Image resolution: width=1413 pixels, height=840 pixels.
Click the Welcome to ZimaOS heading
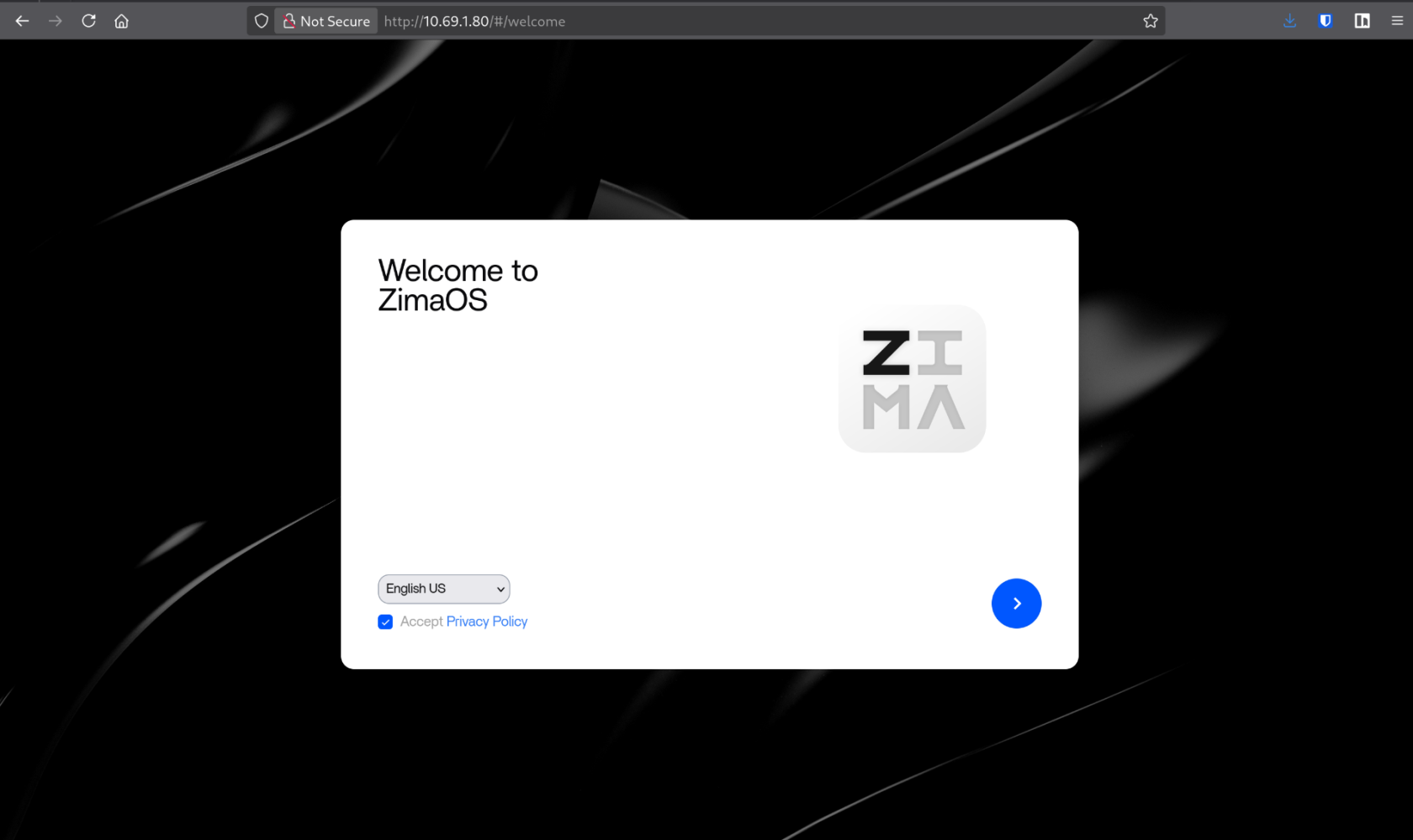[x=458, y=285]
